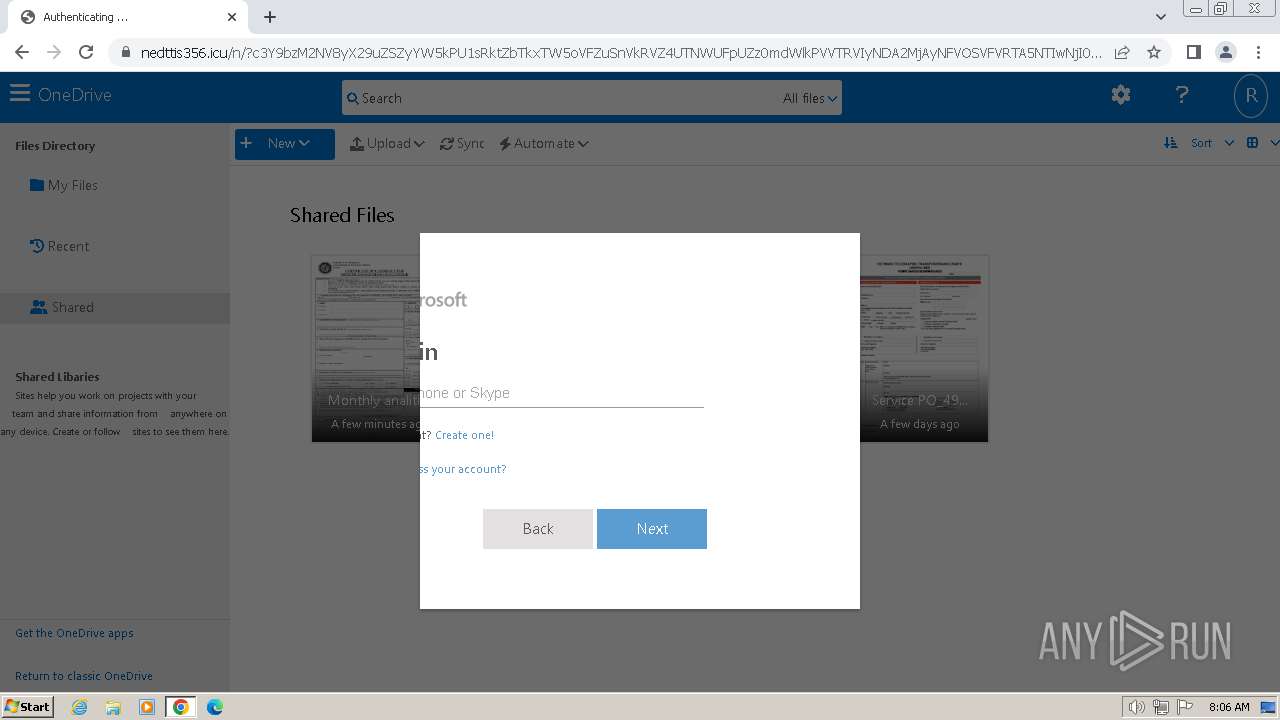Open File Explorer from taskbar
Image resolution: width=1280 pixels, height=720 pixels.
click(x=113, y=707)
